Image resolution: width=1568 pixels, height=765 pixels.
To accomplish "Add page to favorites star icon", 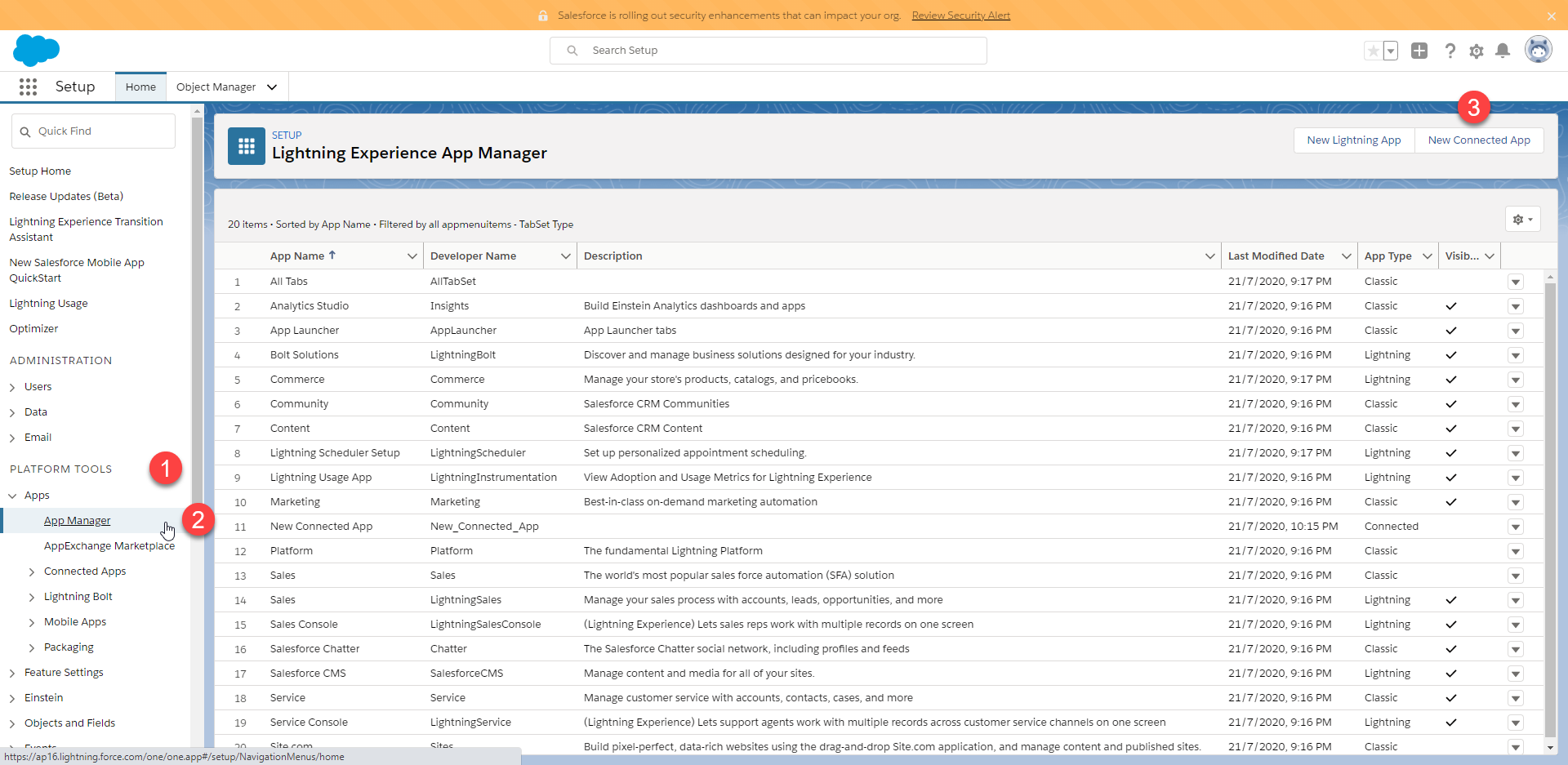I will [1374, 51].
